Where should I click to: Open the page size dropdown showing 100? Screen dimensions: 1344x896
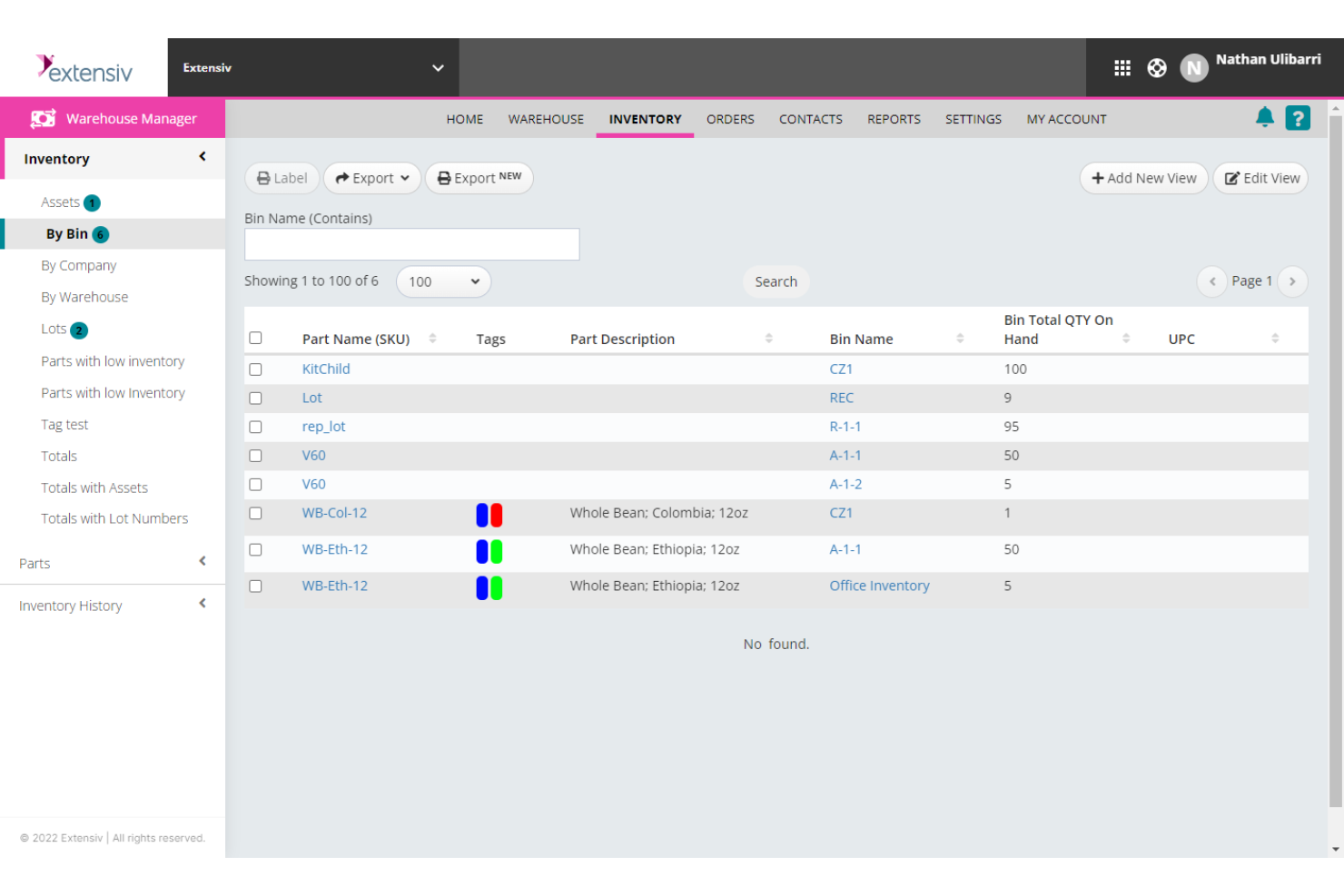click(x=443, y=281)
